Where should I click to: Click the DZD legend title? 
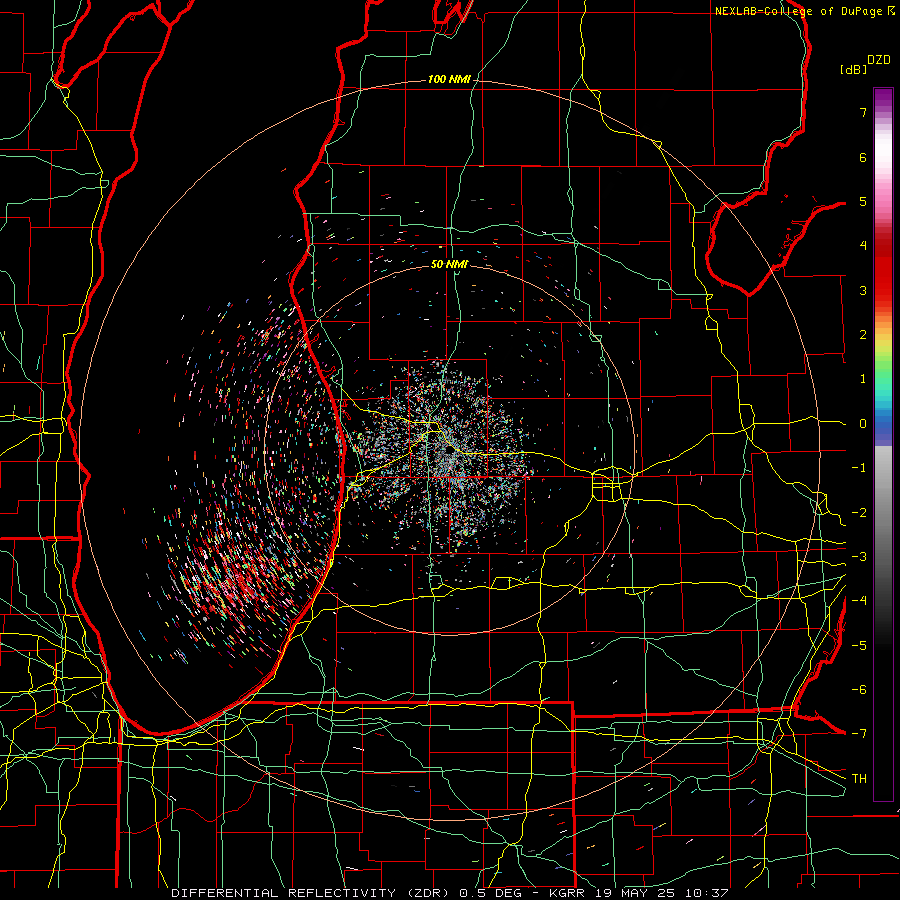pyautogui.click(x=879, y=60)
